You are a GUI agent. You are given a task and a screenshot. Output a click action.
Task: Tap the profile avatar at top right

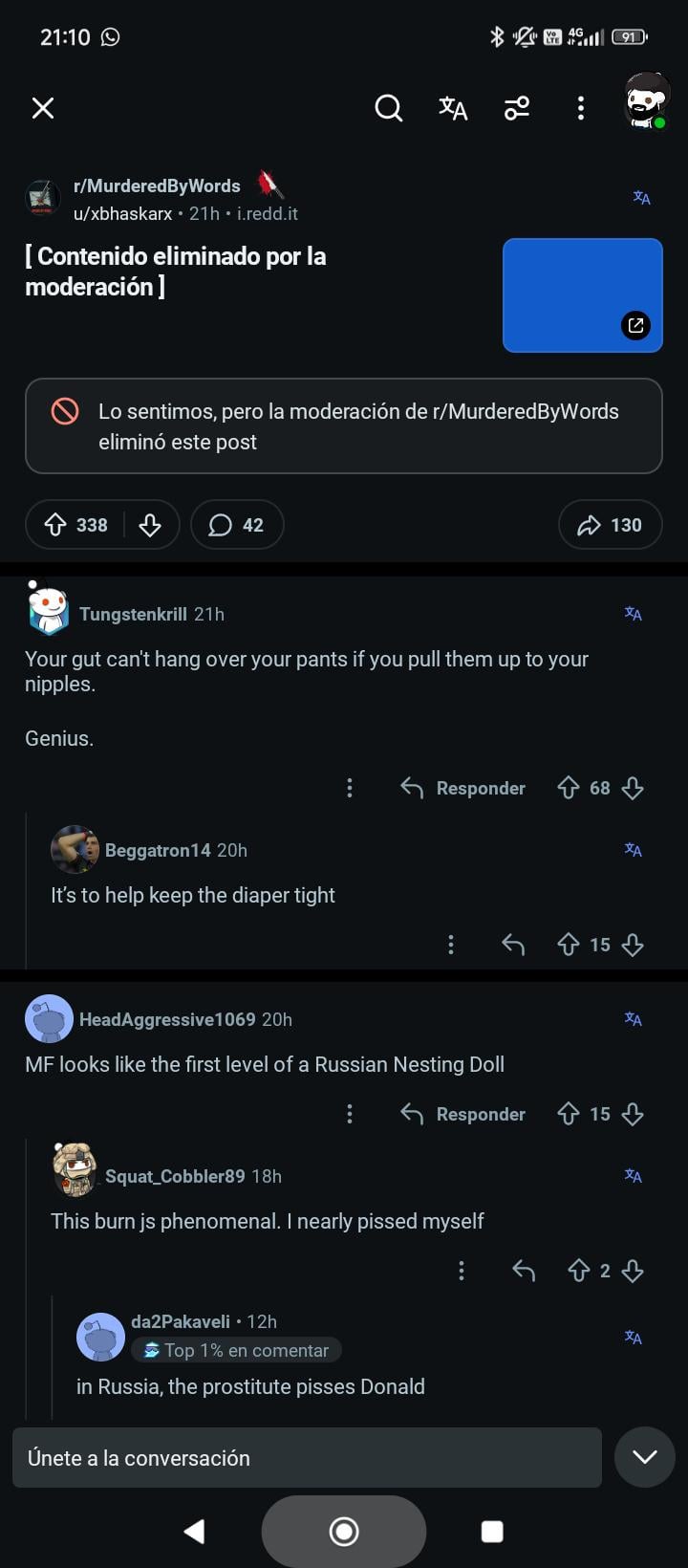tap(647, 101)
